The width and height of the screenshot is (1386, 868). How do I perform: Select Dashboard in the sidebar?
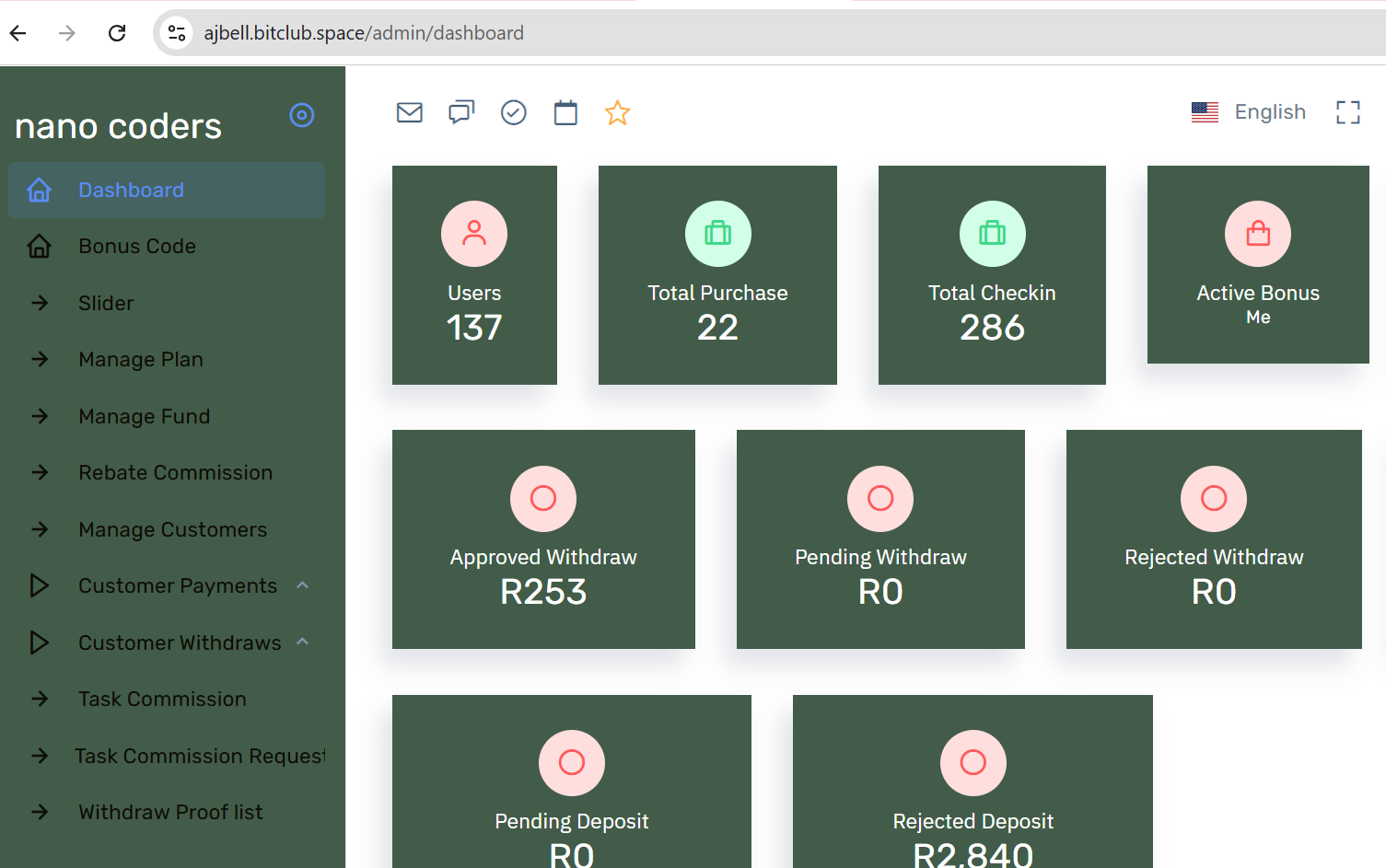[131, 191]
